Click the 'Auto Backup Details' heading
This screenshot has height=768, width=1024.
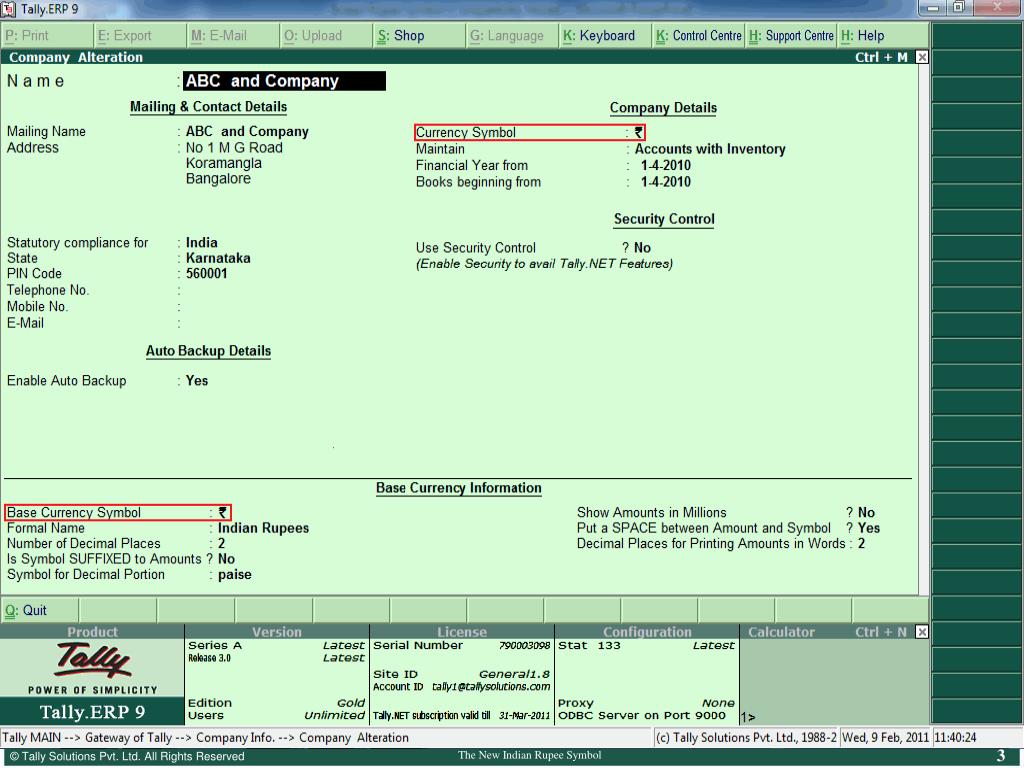(x=208, y=351)
